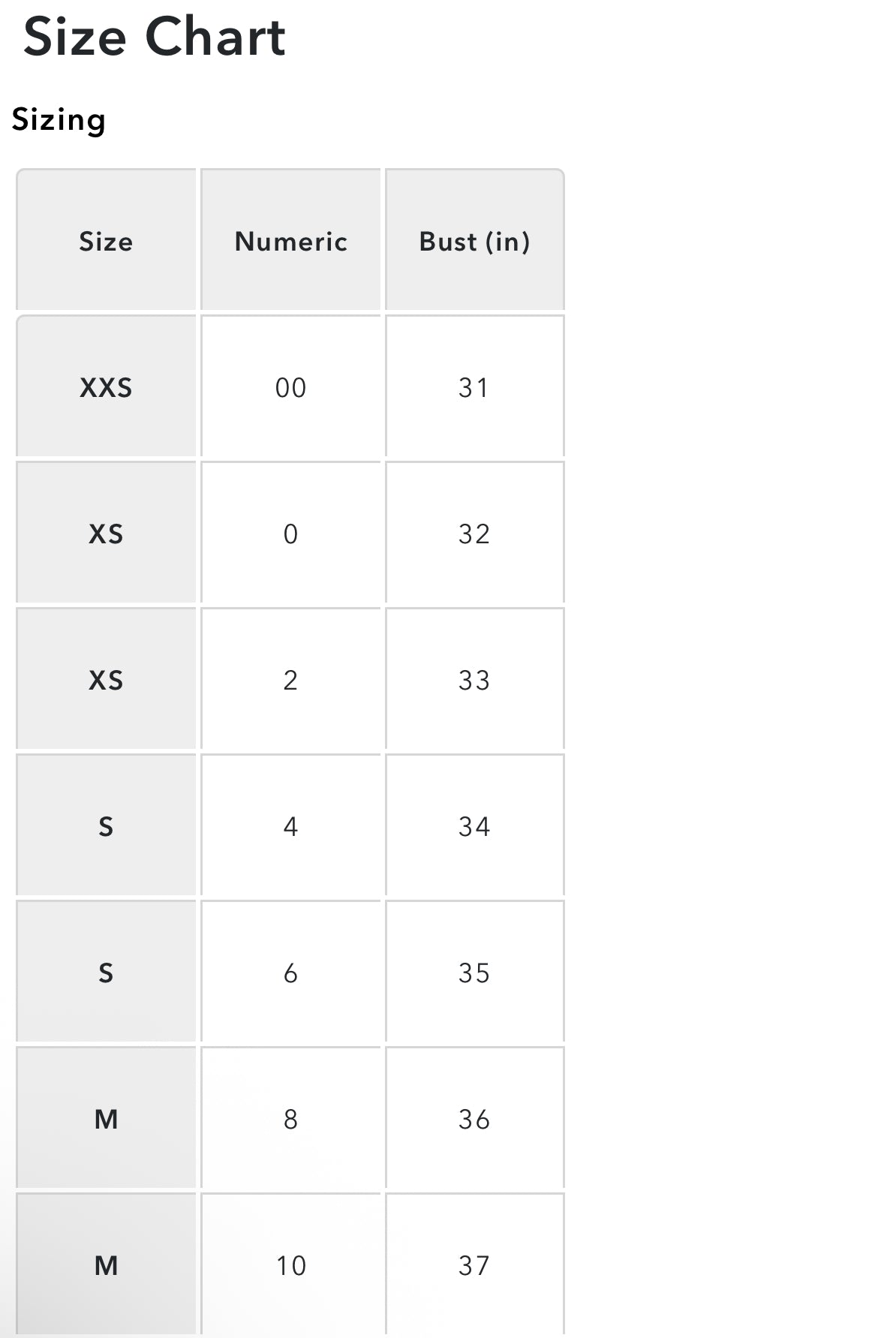This screenshot has height=1338, width=896.
Task: Click the Size Chart heading
Action: [155, 36]
